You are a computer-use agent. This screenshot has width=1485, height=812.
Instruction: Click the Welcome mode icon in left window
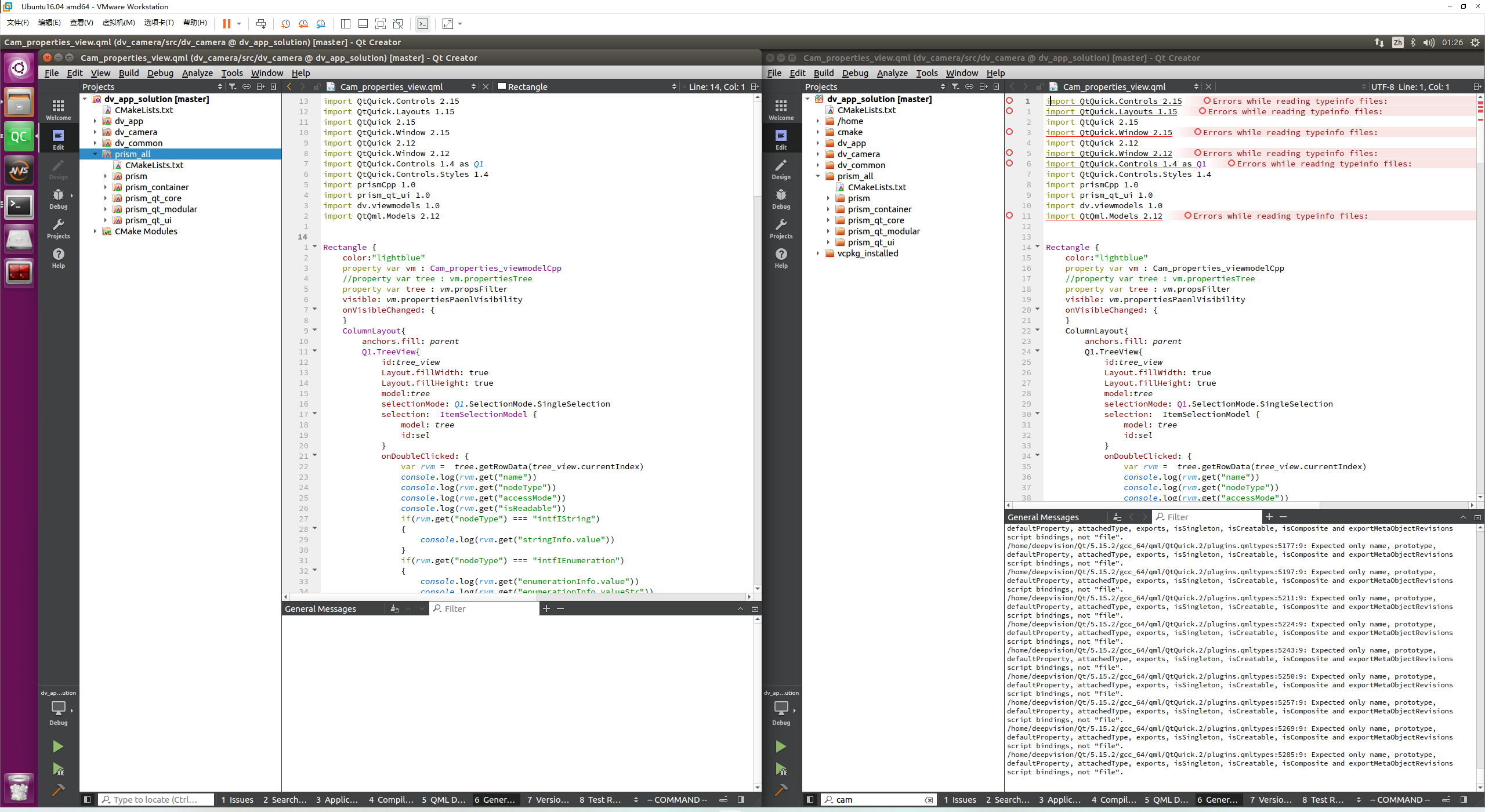58,109
